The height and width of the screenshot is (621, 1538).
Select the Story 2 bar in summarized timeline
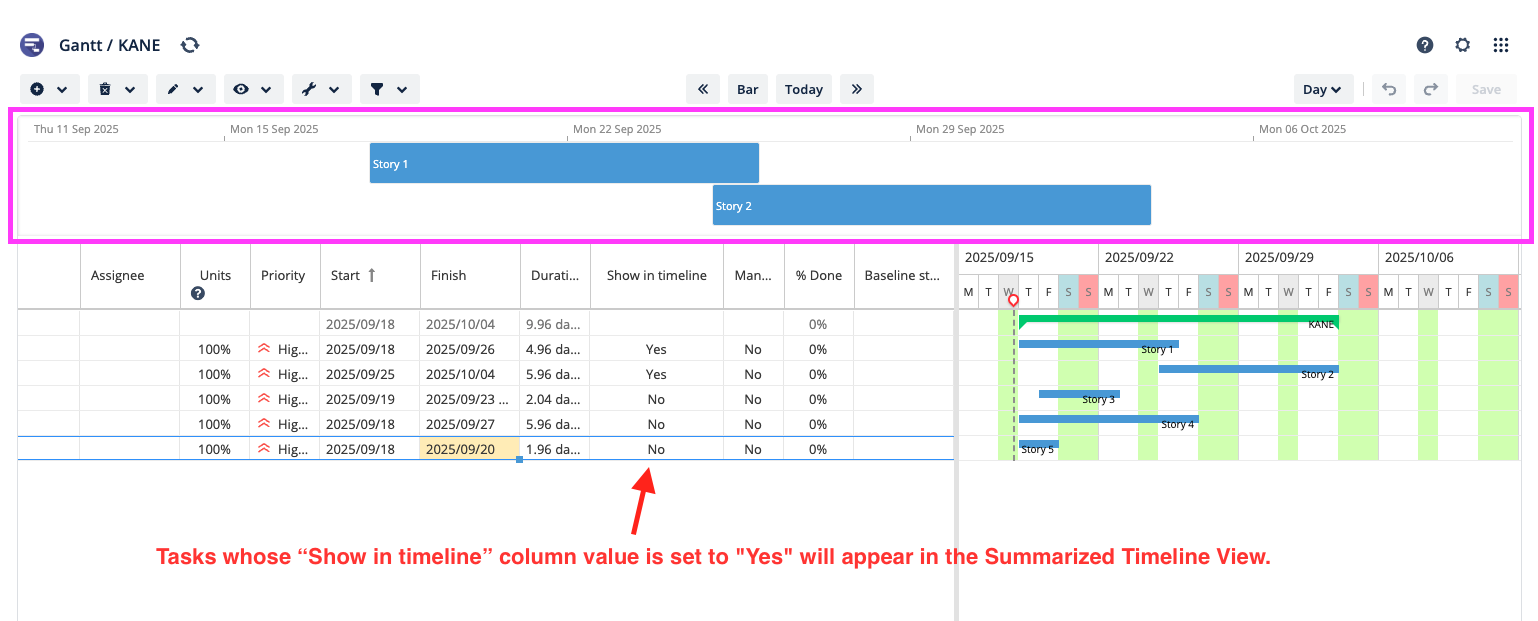[x=931, y=205]
